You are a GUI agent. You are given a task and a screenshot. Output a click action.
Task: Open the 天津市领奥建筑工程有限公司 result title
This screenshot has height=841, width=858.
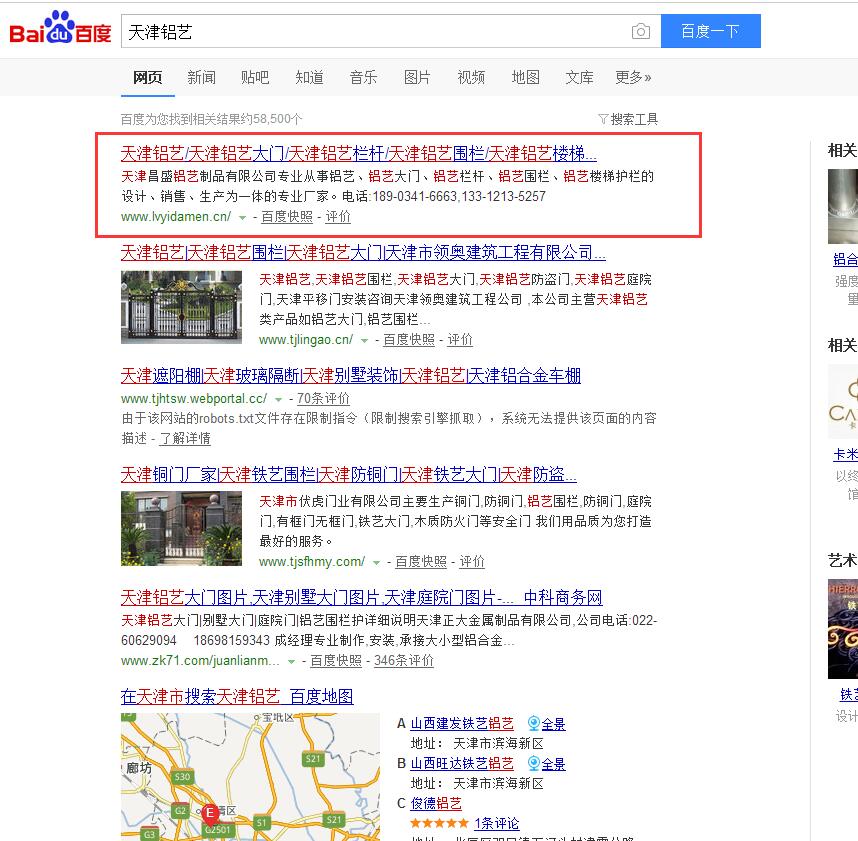pos(363,252)
